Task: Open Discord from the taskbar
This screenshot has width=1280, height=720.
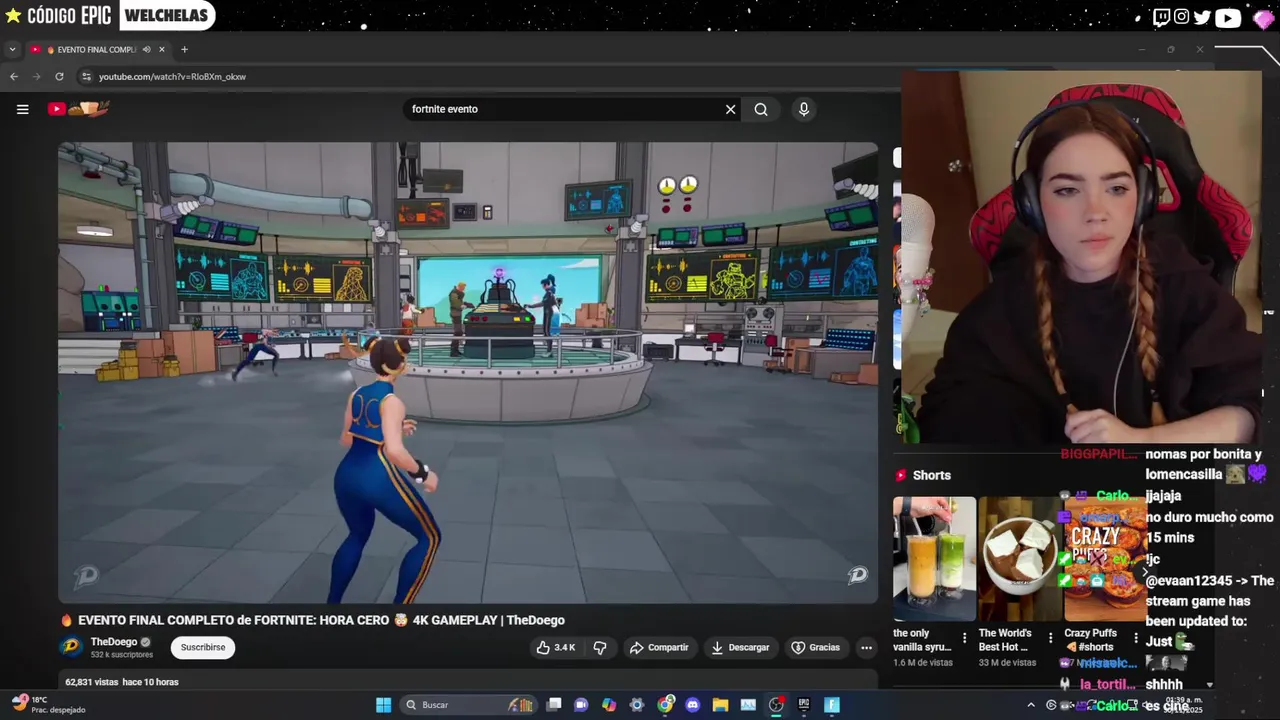Action: click(692, 705)
